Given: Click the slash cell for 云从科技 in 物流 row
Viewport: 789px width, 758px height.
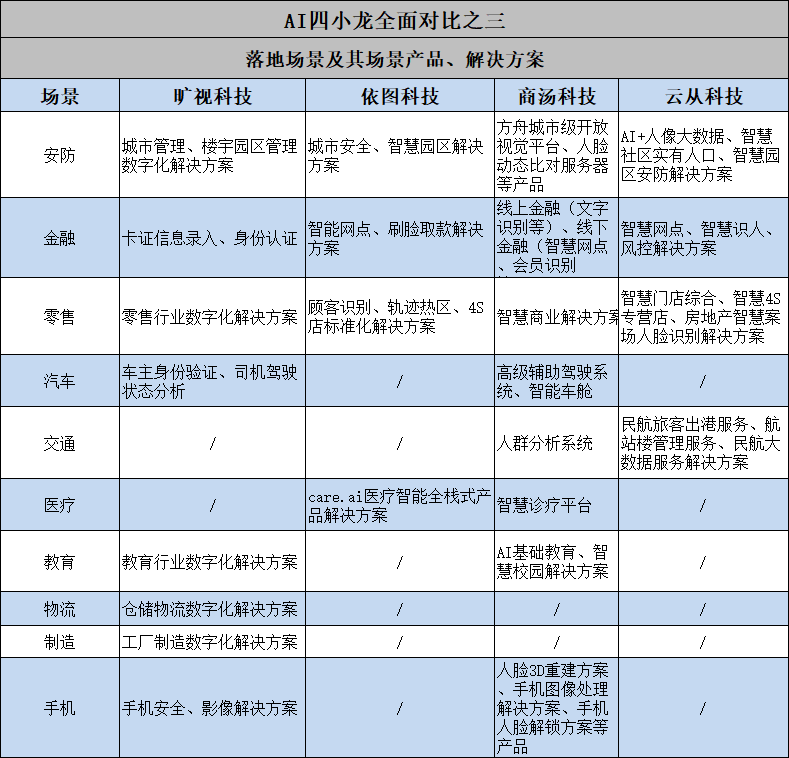Looking at the screenshot, I should pos(703,609).
